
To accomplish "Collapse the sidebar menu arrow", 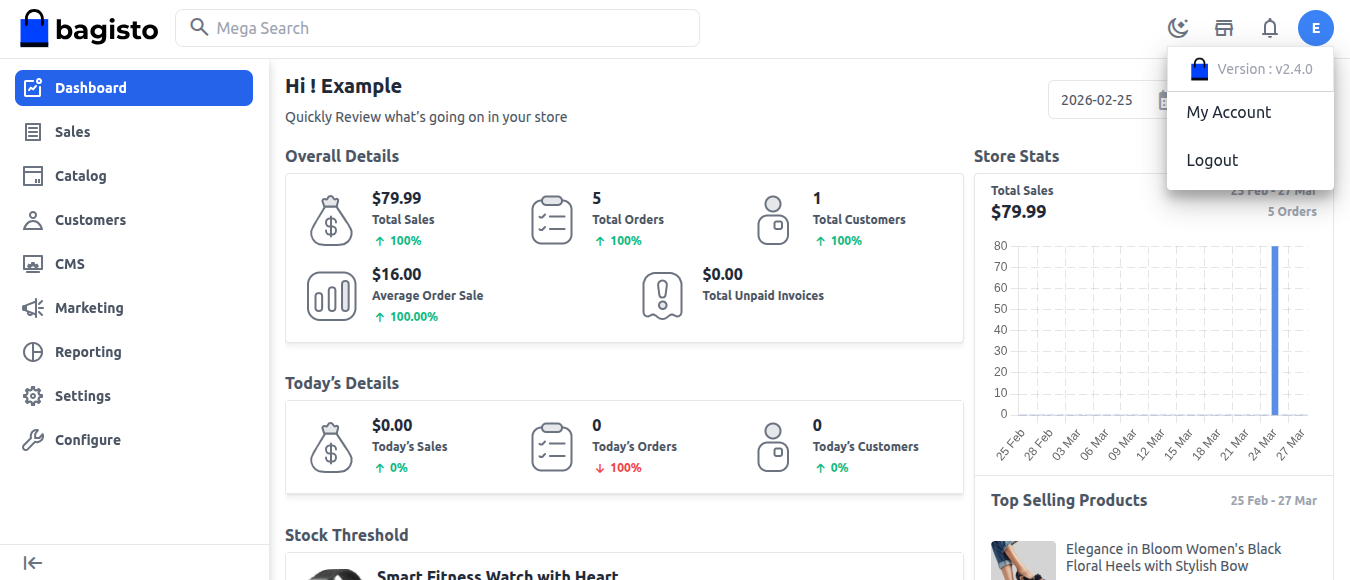I will tap(33, 563).
